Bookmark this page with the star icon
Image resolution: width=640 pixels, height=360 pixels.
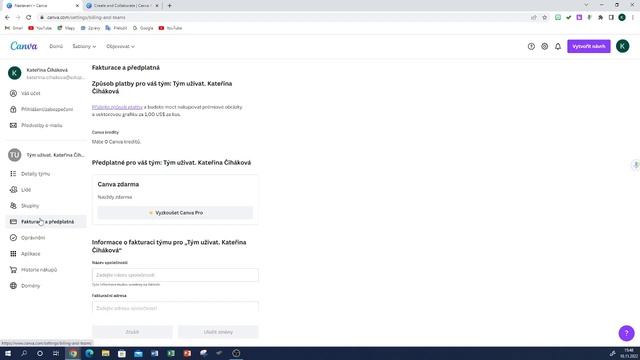(x=544, y=18)
